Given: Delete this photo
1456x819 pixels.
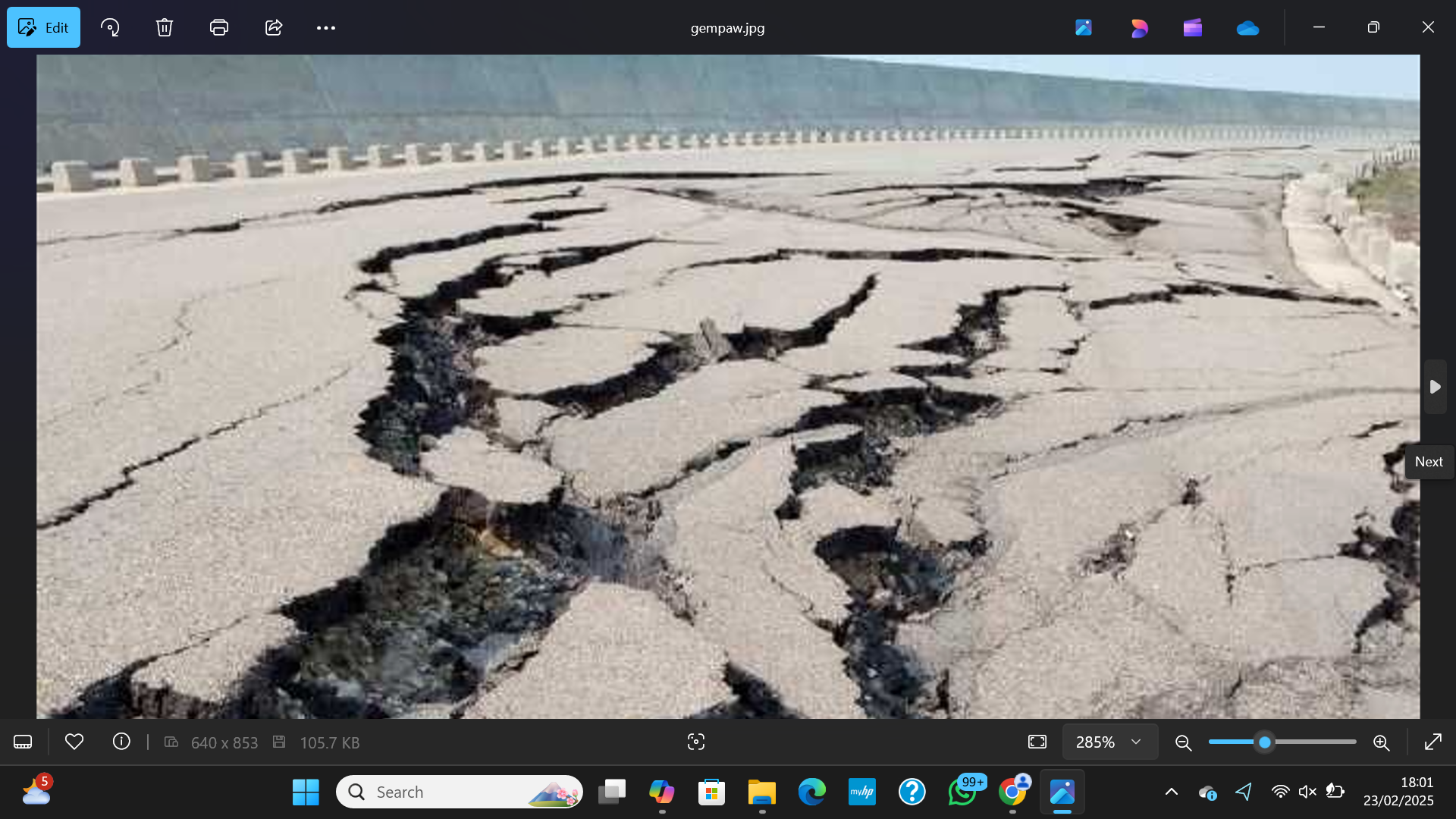Looking at the screenshot, I should click(x=165, y=27).
